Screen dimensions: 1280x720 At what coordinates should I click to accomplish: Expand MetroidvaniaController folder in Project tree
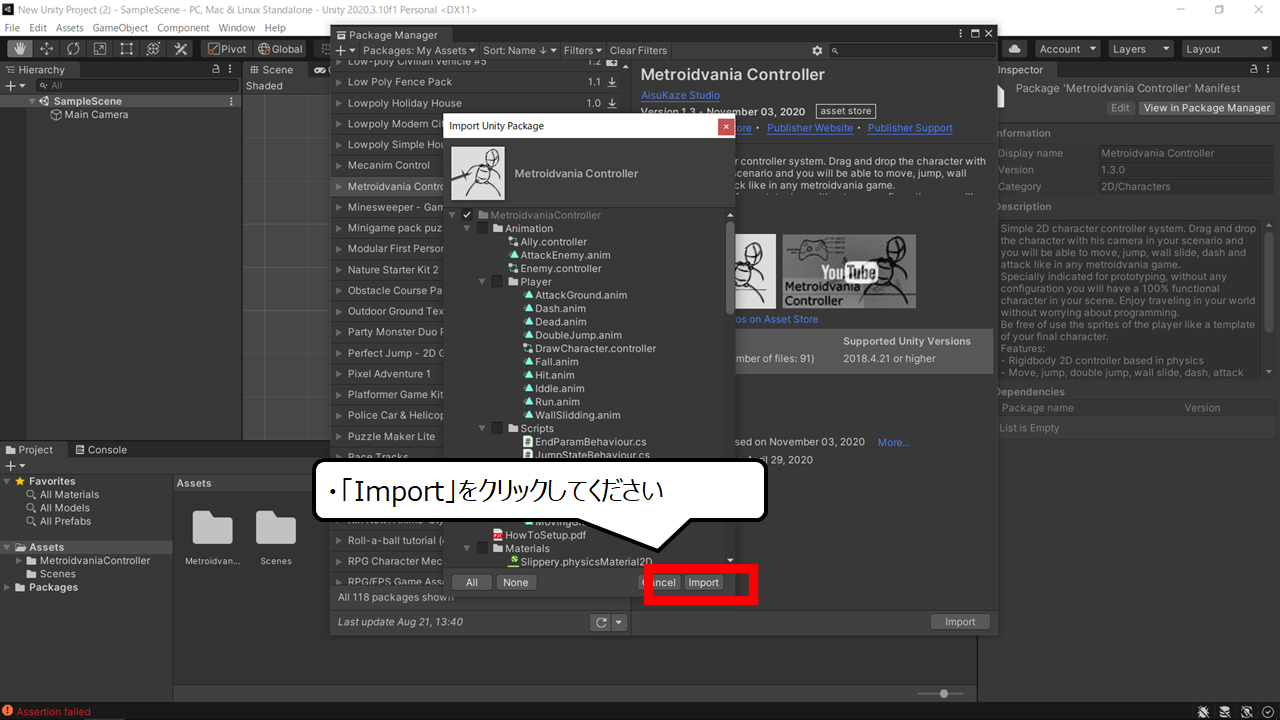click(x=19, y=561)
